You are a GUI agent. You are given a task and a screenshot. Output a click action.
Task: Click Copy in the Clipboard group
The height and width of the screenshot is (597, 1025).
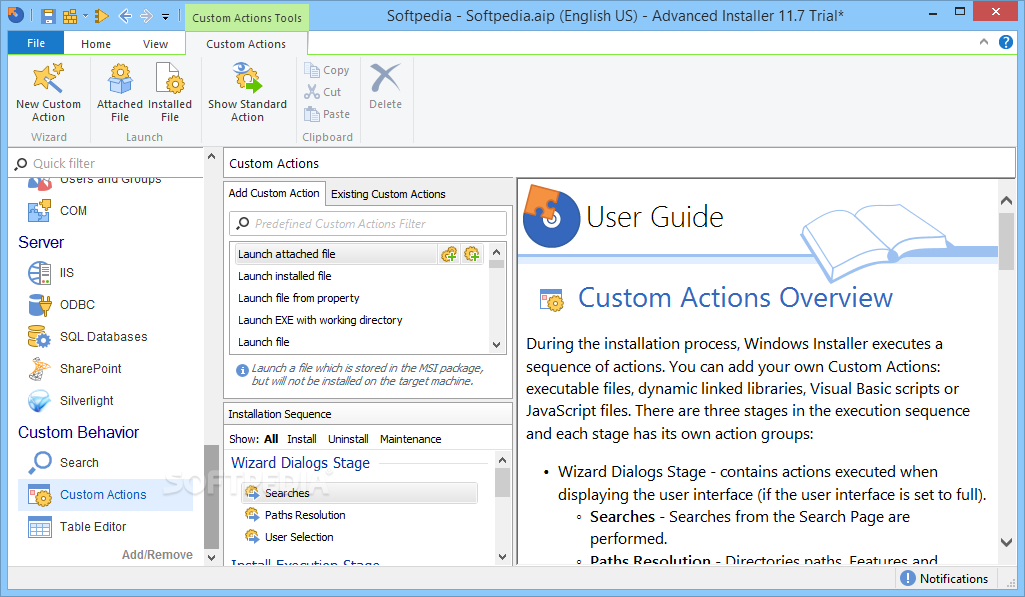[x=327, y=70]
